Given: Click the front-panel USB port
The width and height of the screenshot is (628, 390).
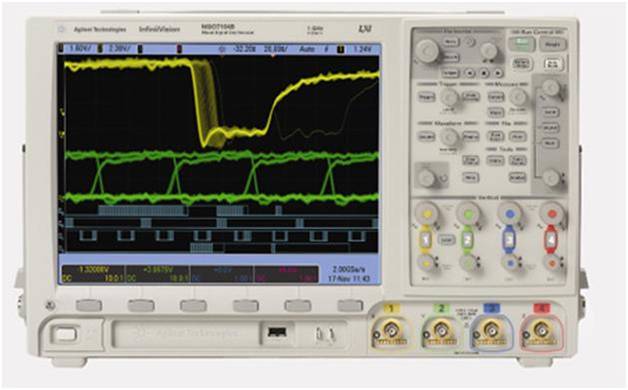Looking at the screenshot, I should point(277,332).
